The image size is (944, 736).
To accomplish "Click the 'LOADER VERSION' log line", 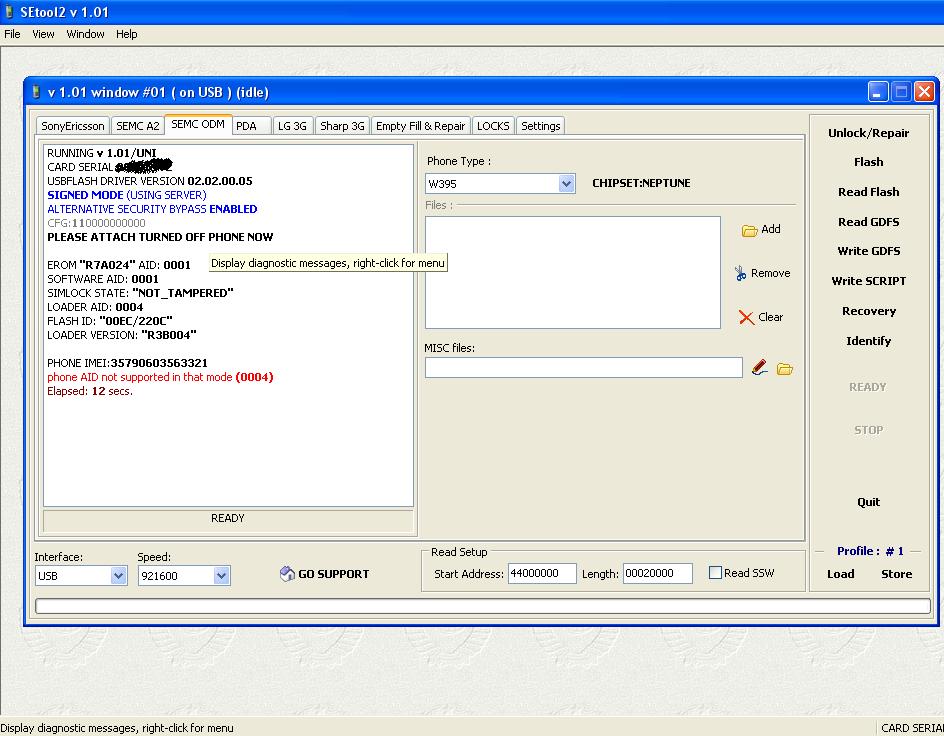I will coord(122,335).
